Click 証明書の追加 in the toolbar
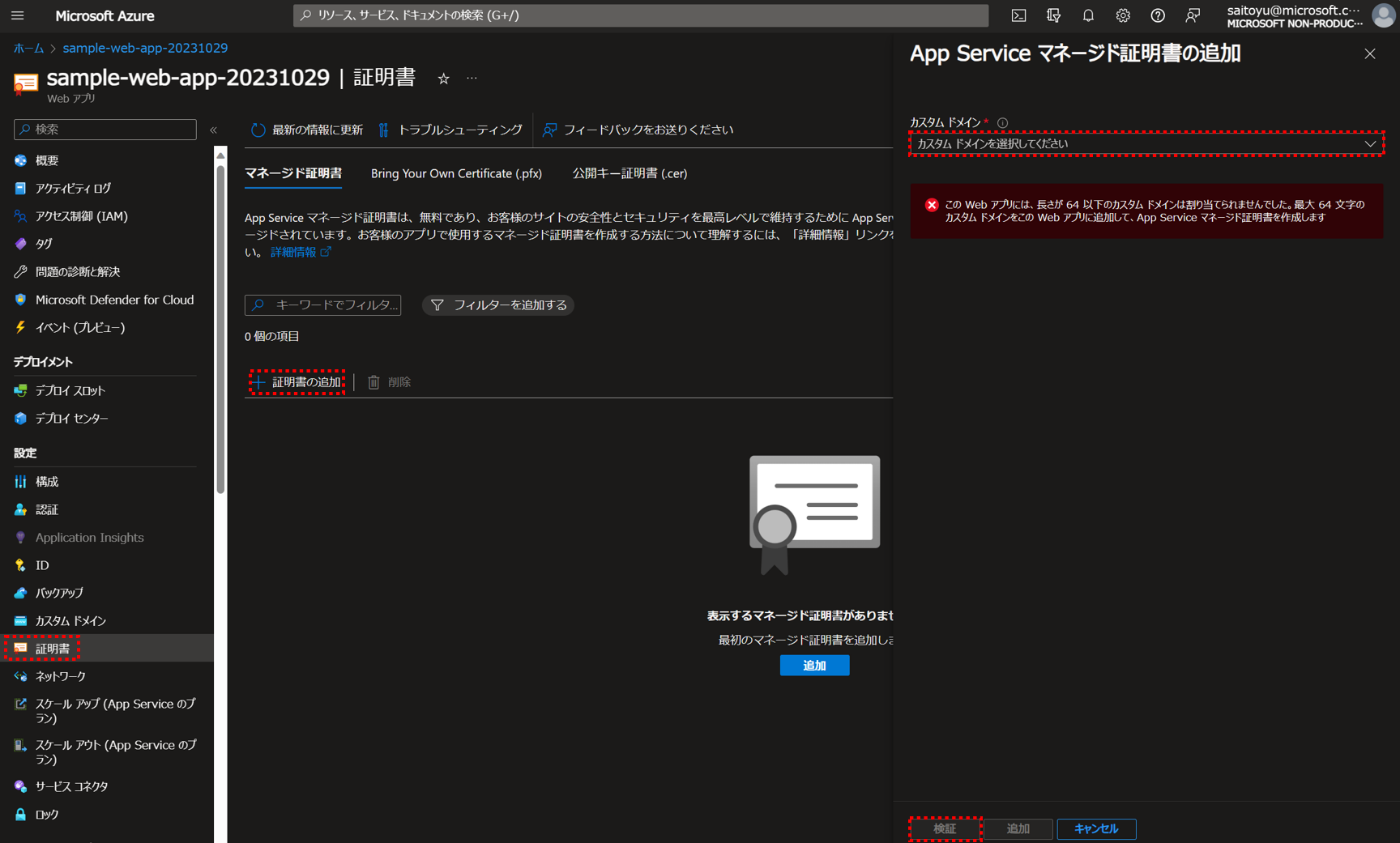This screenshot has height=843, width=1400. click(297, 382)
